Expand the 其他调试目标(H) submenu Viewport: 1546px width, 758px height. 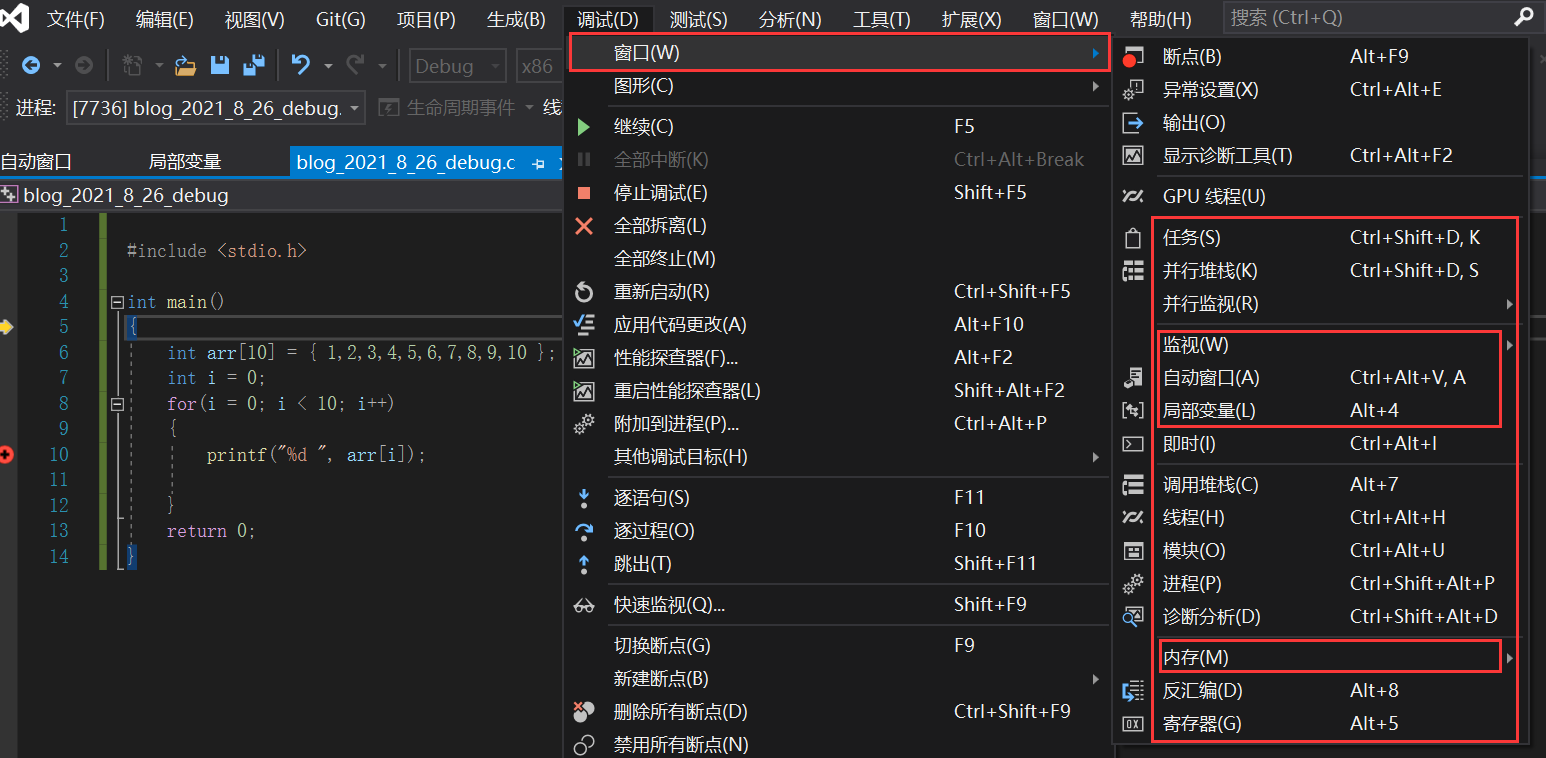(839, 457)
